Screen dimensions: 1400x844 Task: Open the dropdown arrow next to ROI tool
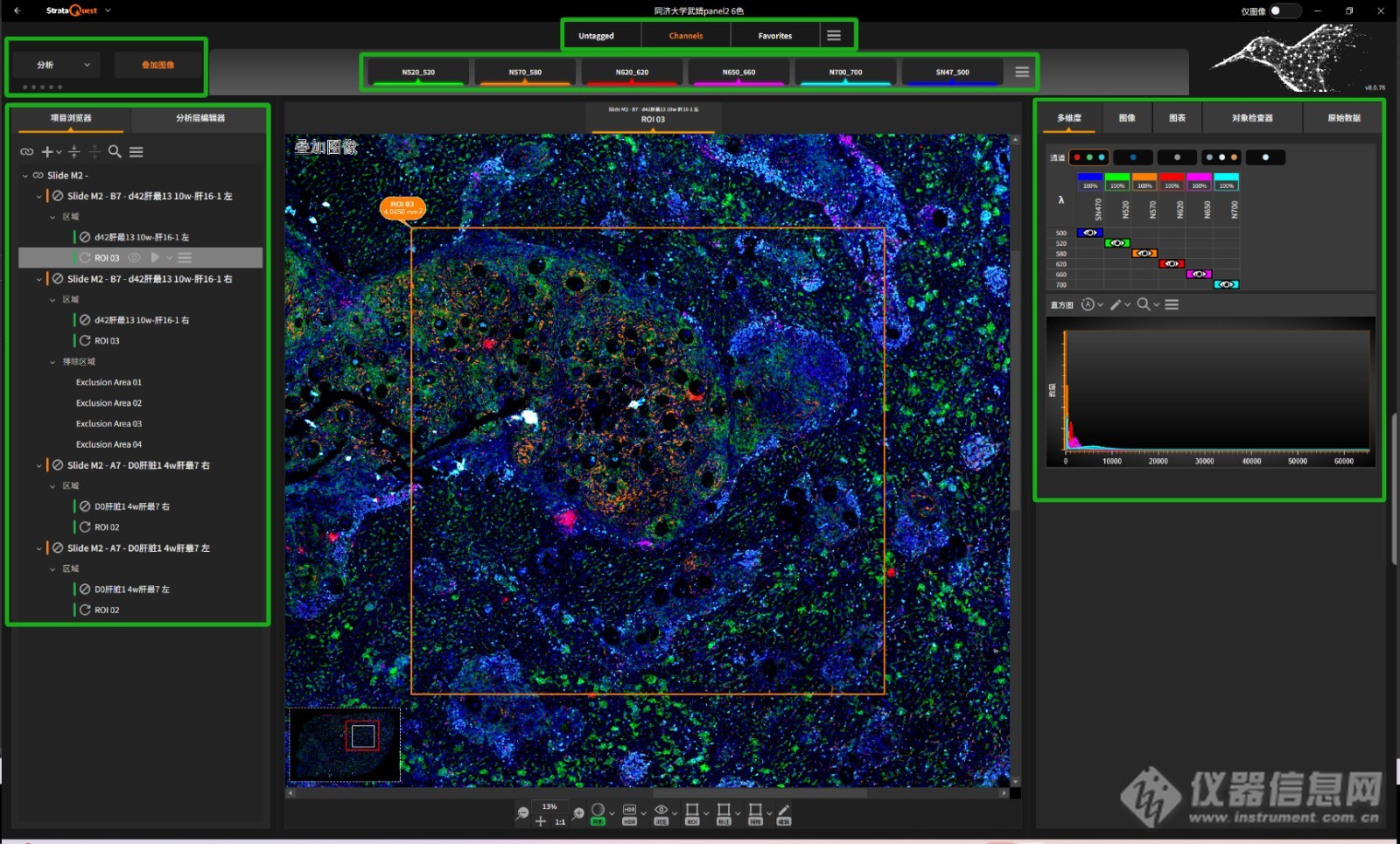tap(706, 813)
